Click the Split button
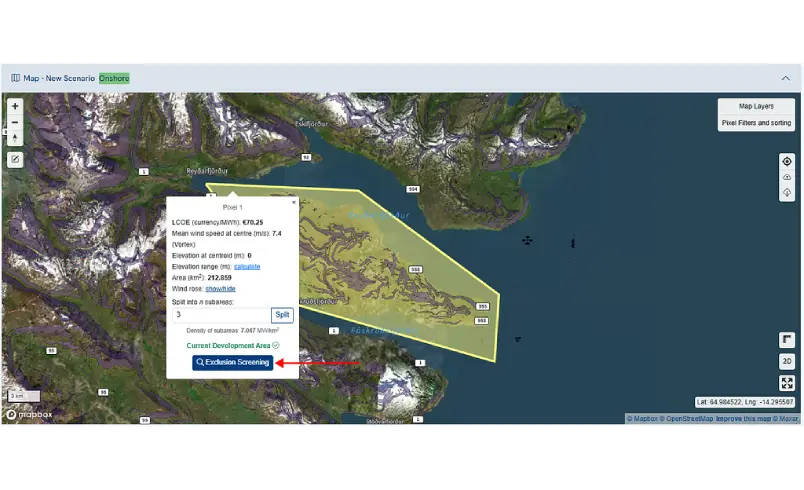This screenshot has width=804, height=490. pyautogui.click(x=282, y=315)
